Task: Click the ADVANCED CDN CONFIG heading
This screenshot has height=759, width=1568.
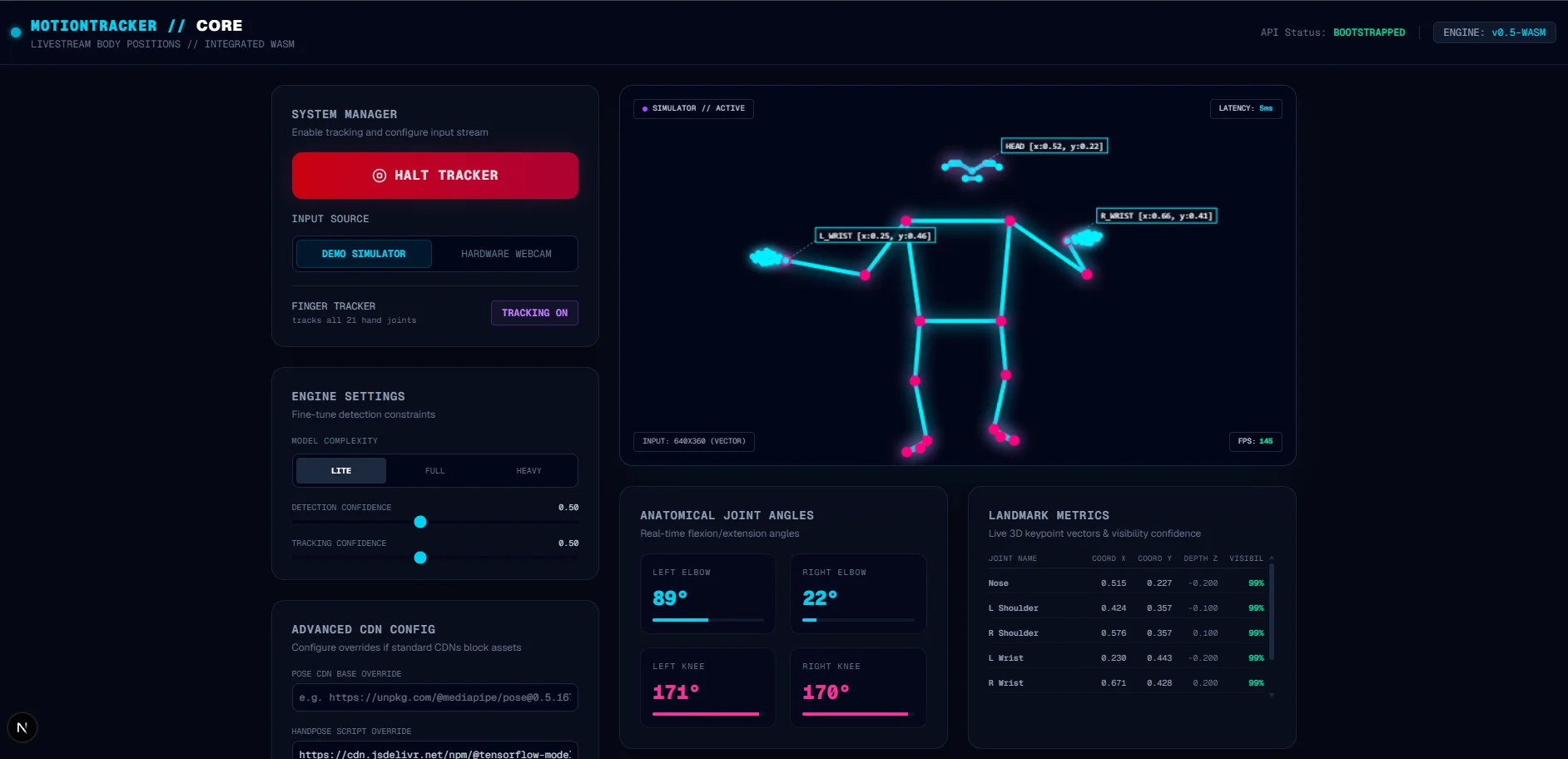Action: click(364, 630)
